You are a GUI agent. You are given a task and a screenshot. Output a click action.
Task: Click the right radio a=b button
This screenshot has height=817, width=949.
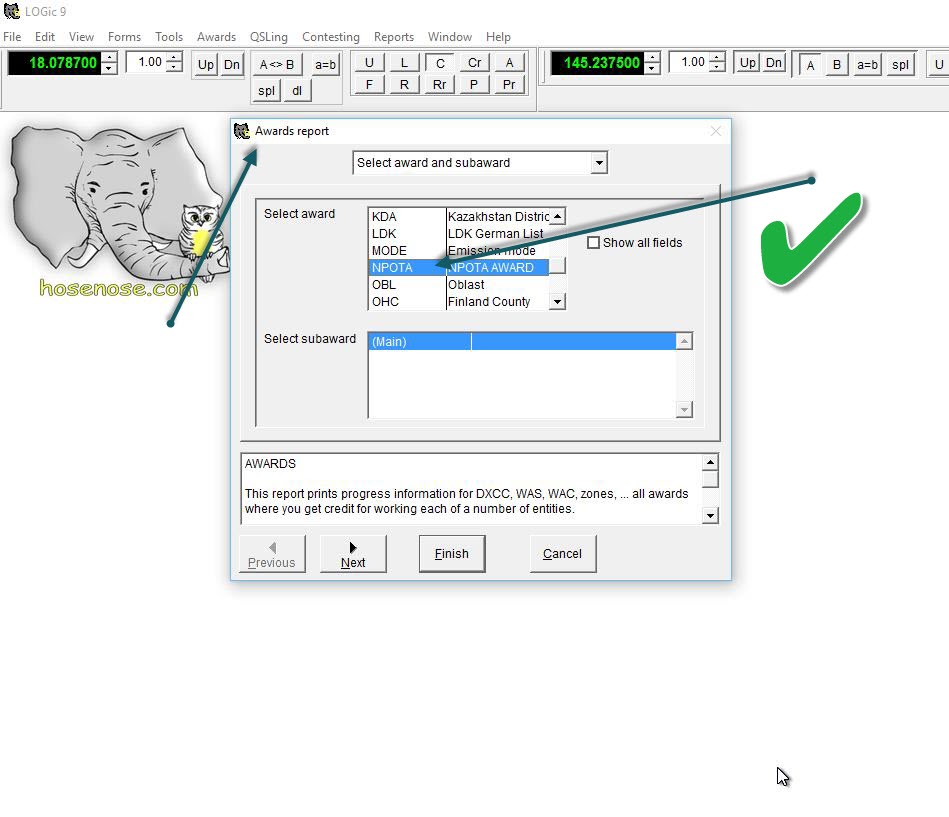click(x=867, y=65)
